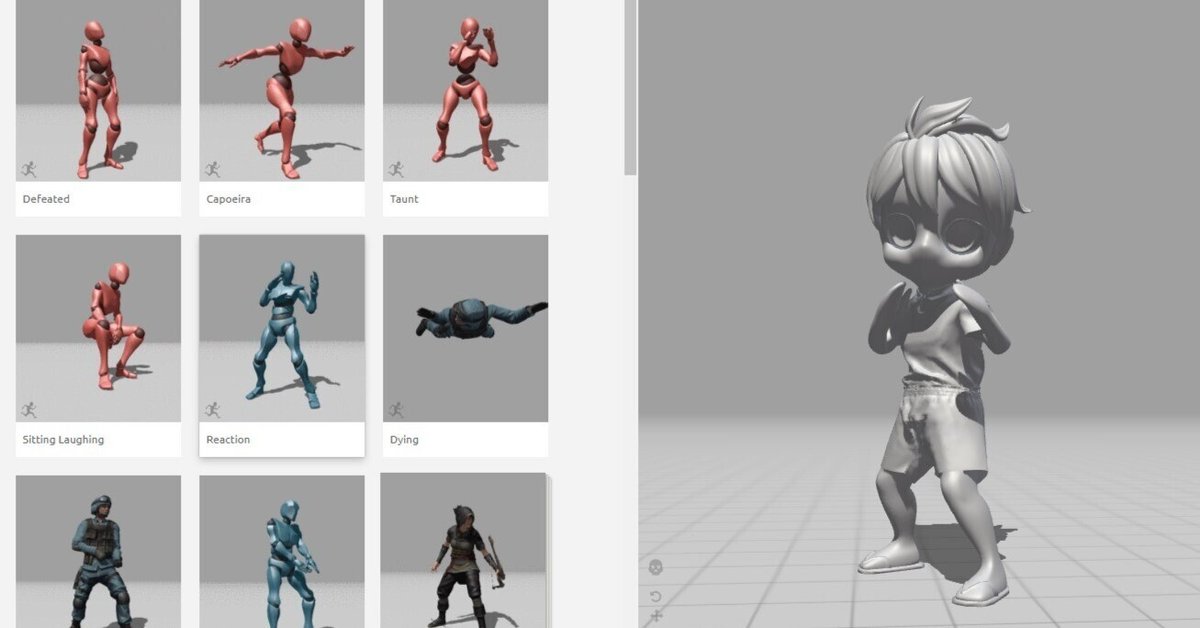Select the Defeated animation thumbnail
1200x628 pixels.
[97, 90]
